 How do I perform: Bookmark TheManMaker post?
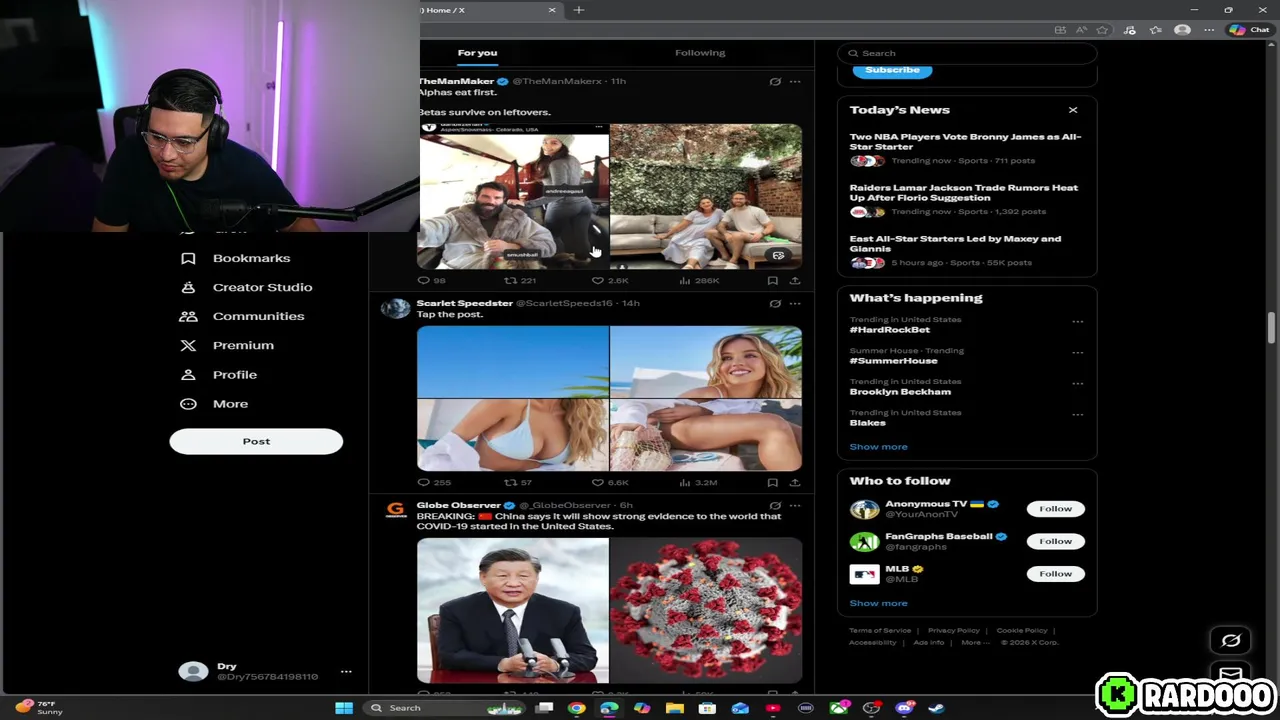(773, 281)
